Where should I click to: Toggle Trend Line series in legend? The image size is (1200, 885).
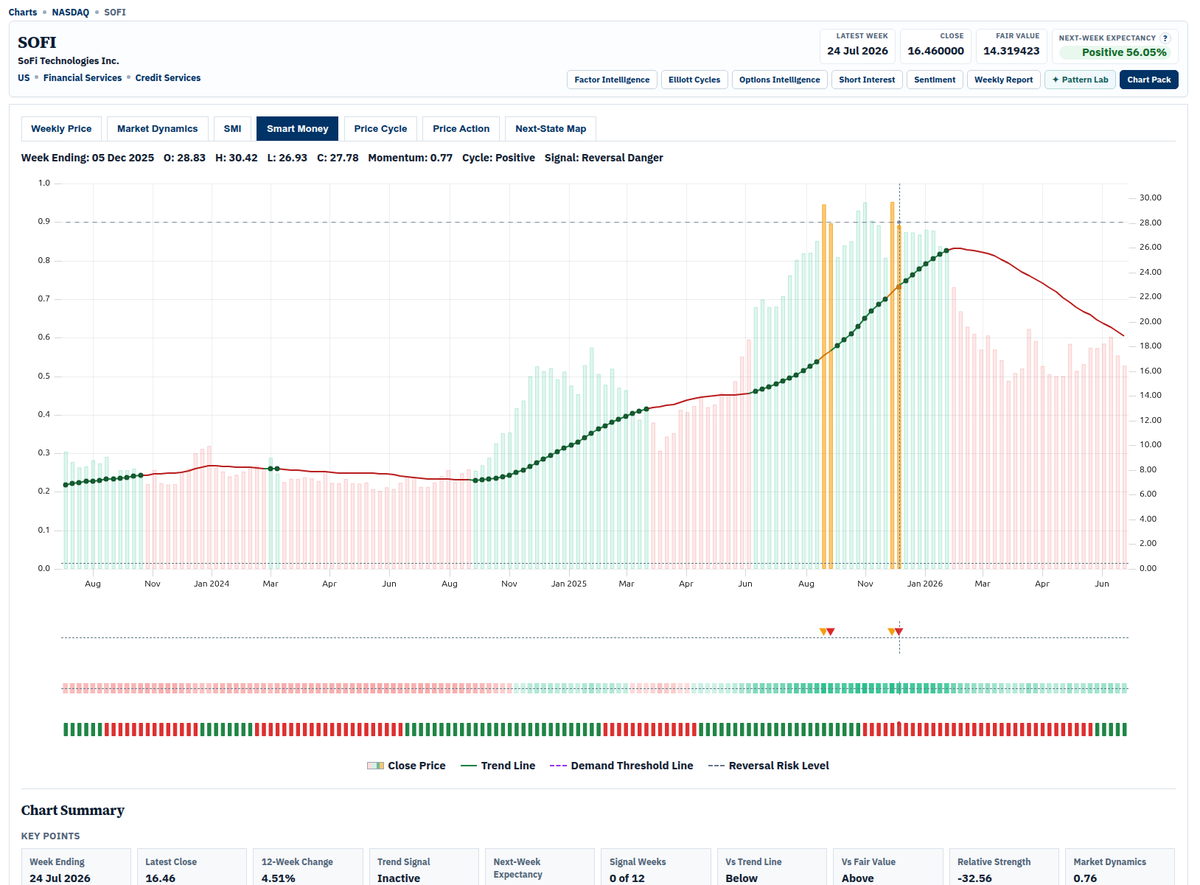(x=498, y=766)
